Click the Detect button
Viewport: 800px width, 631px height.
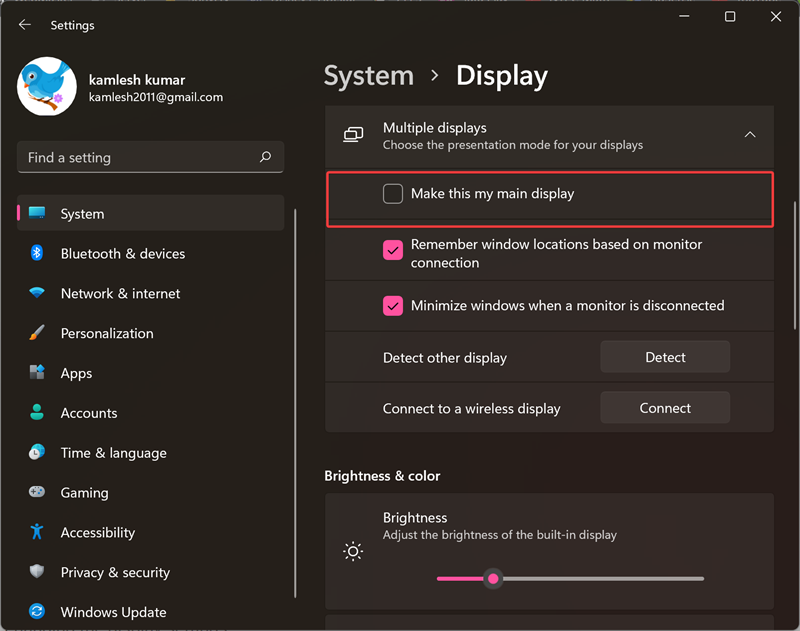tap(665, 357)
